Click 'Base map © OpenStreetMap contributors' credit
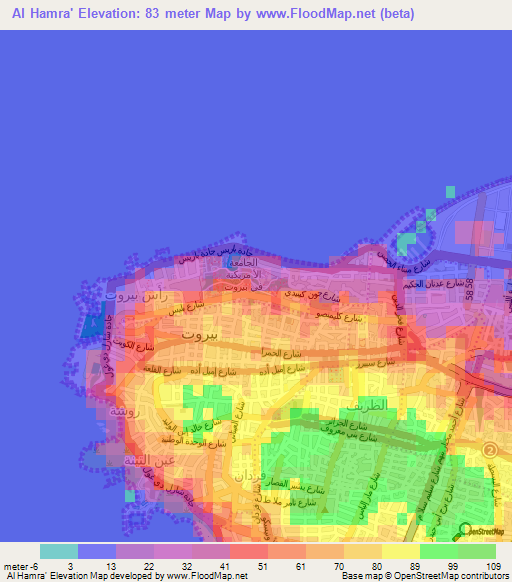 pyautogui.click(x=425, y=576)
